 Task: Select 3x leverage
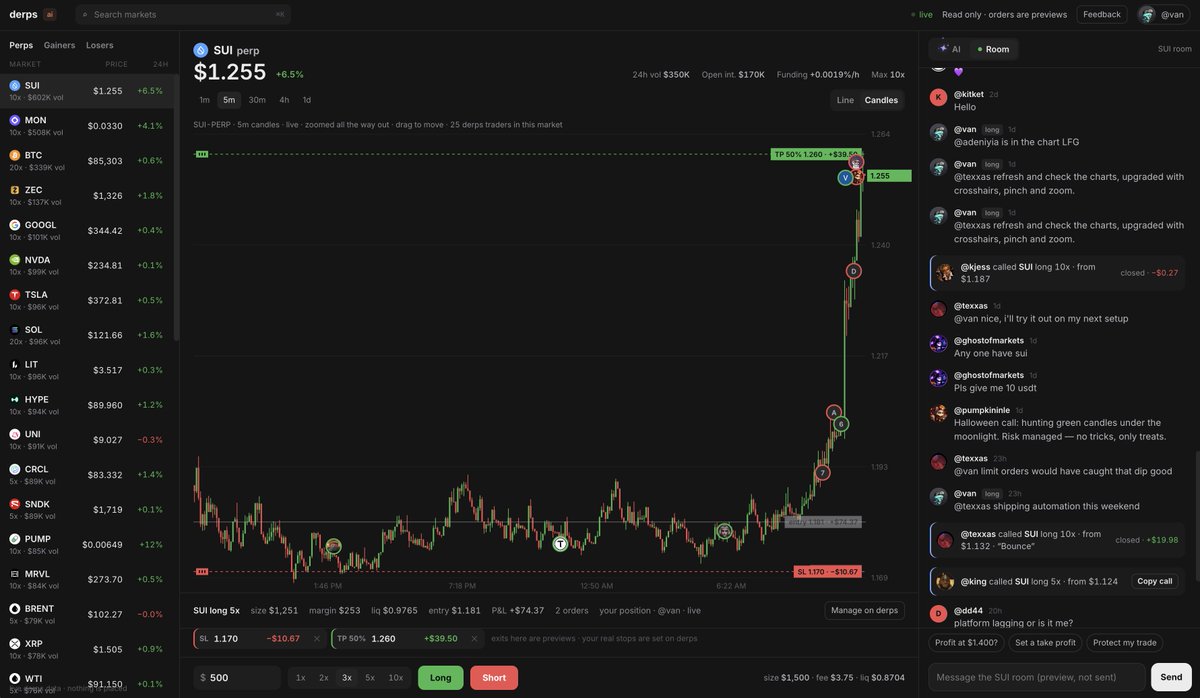coord(347,678)
